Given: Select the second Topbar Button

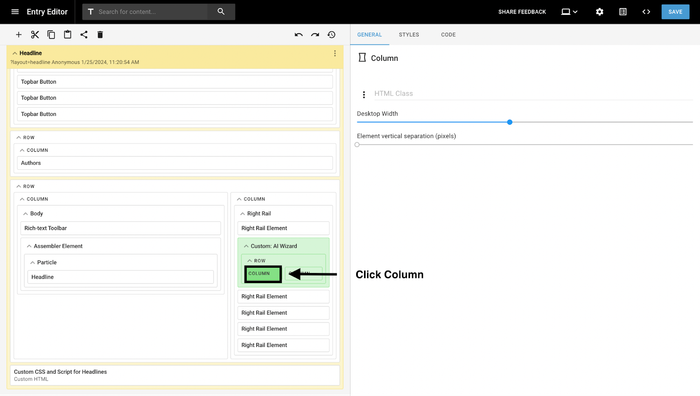Looking at the screenshot, I should coord(175,98).
